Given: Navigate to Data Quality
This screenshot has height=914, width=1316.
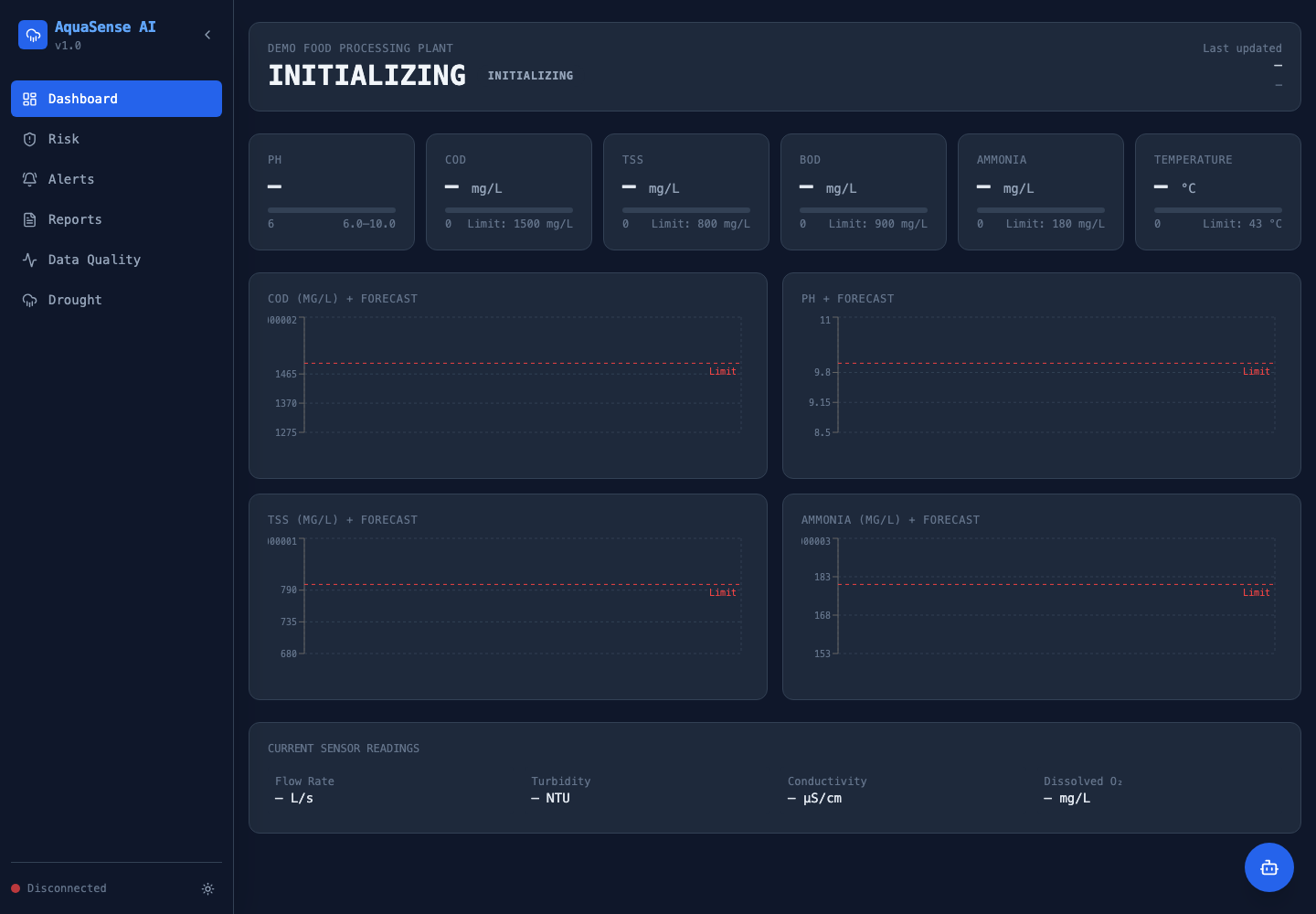Looking at the screenshot, I should [116, 260].
